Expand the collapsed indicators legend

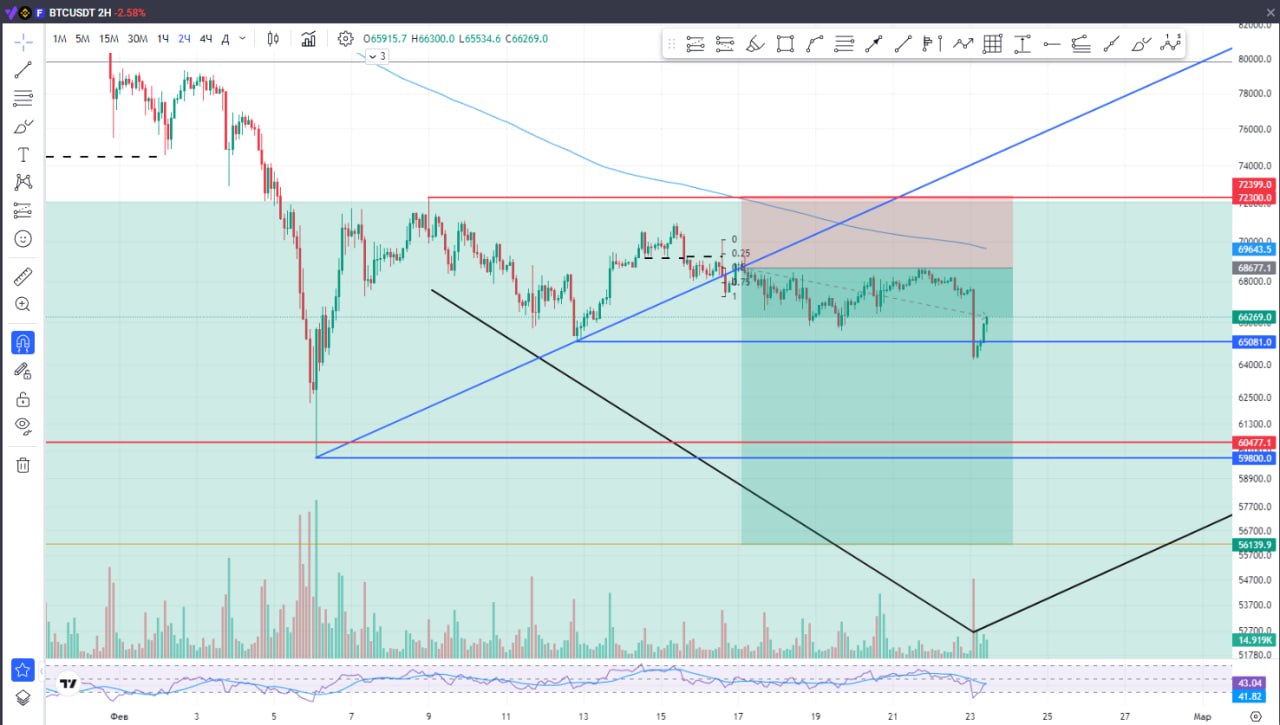[x=377, y=57]
